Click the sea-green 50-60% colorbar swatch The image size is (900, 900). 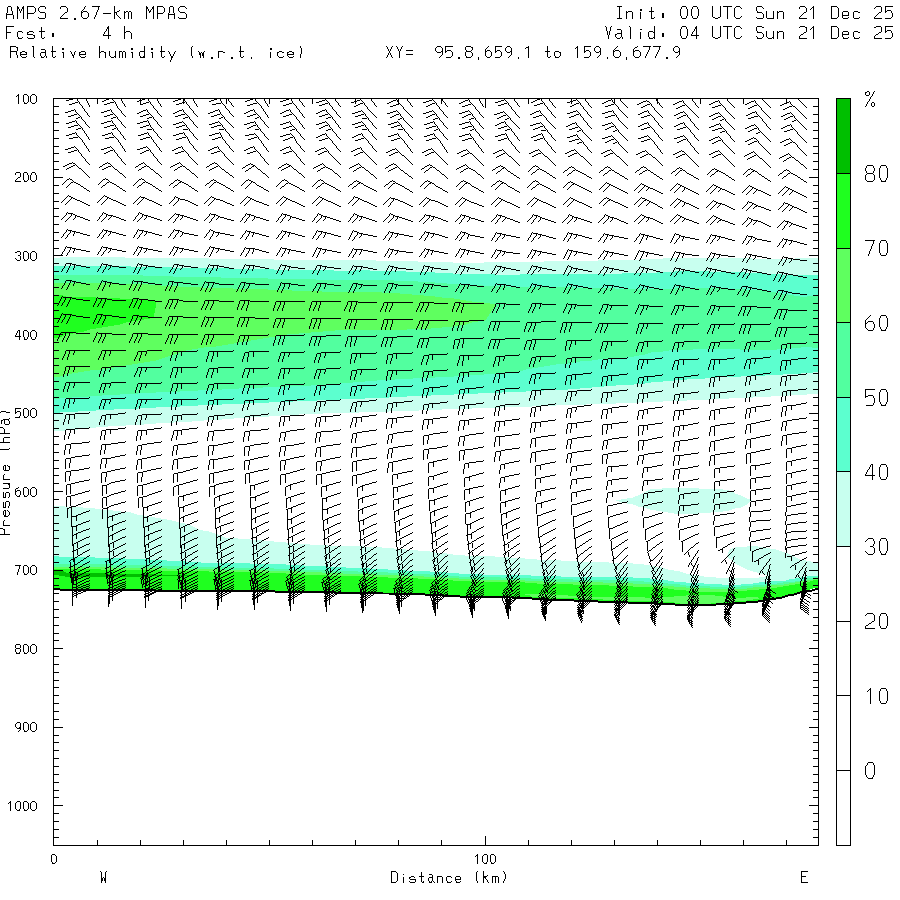tap(843, 360)
